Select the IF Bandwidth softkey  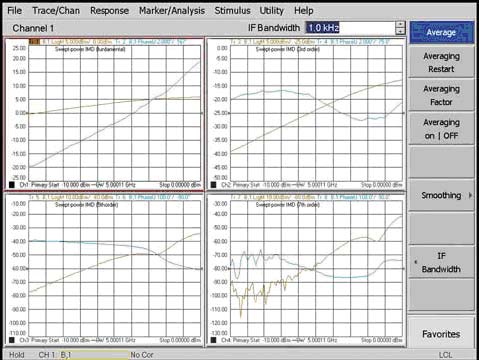(x=441, y=262)
